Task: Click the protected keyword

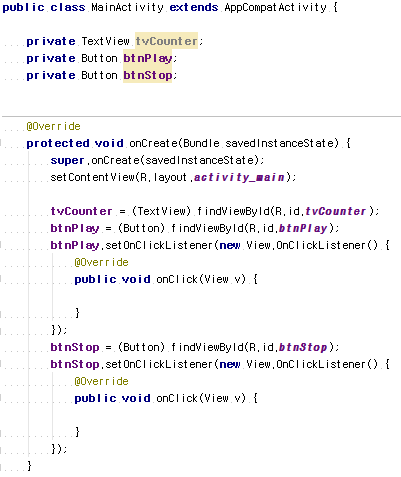Action: [58, 144]
